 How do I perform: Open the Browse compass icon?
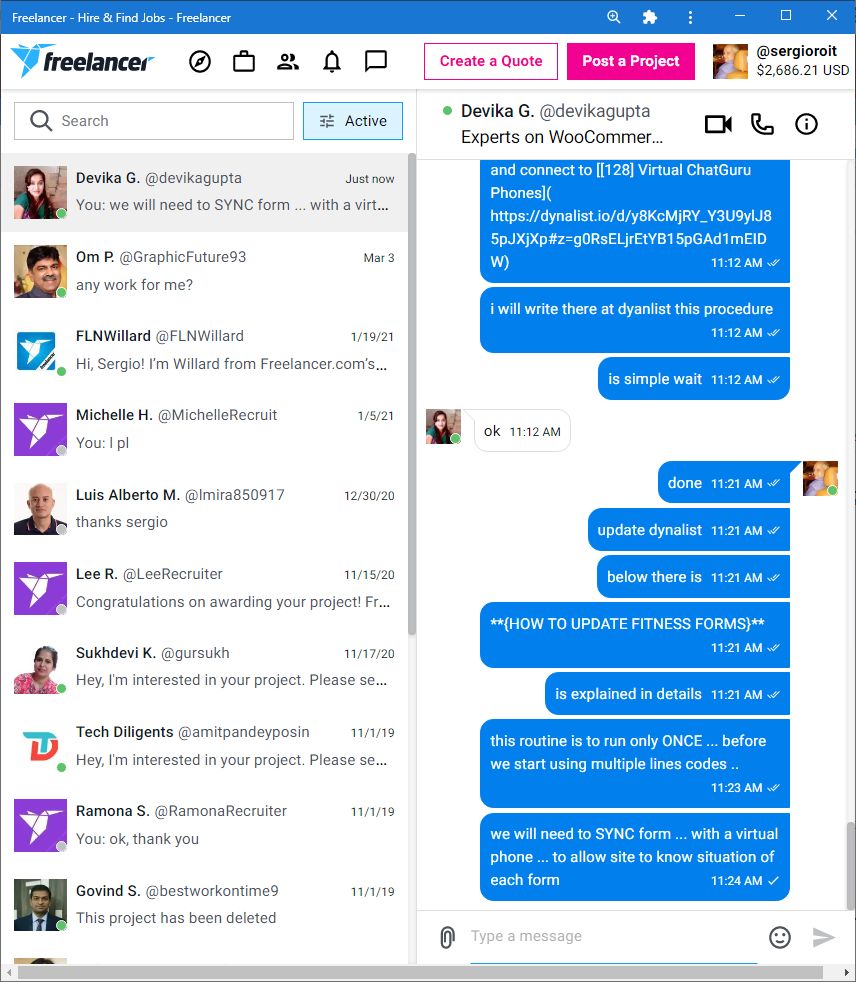(200, 61)
